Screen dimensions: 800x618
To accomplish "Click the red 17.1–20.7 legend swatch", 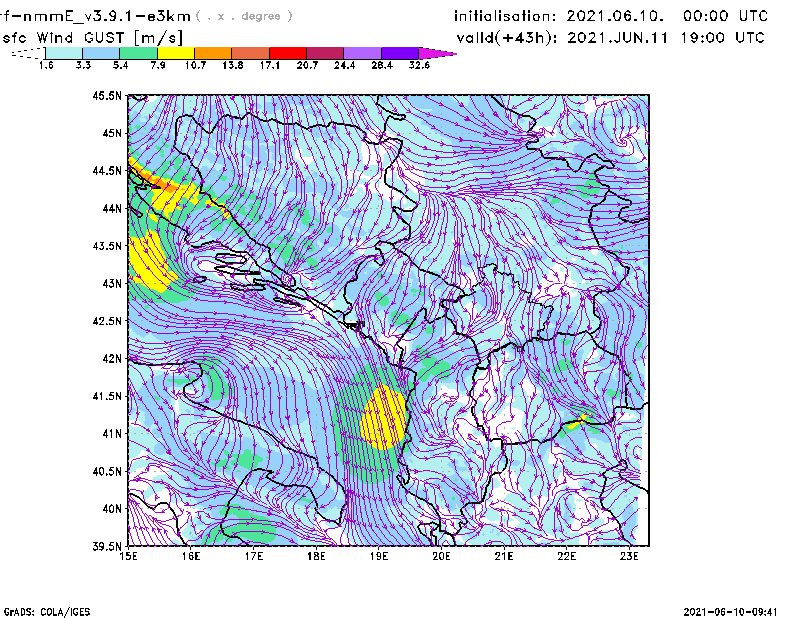I will (x=288, y=53).
